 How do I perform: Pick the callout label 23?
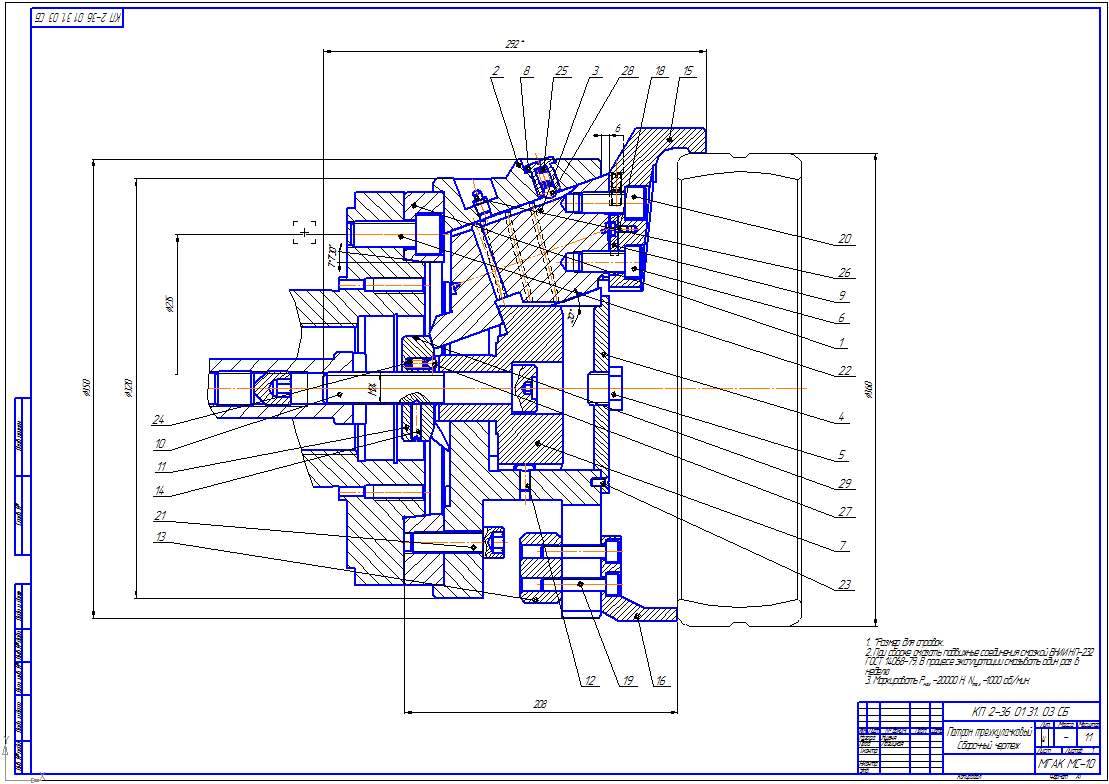tap(844, 585)
